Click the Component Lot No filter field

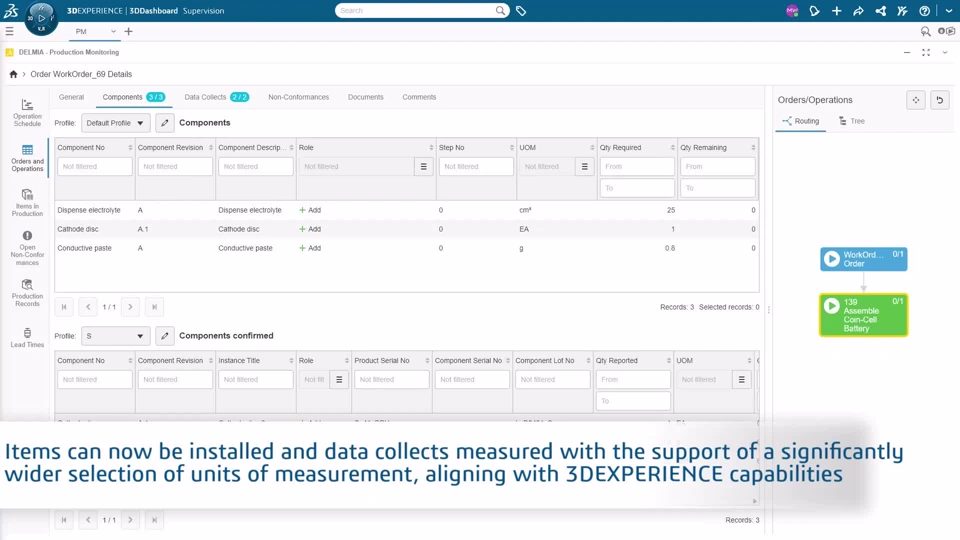pos(552,380)
